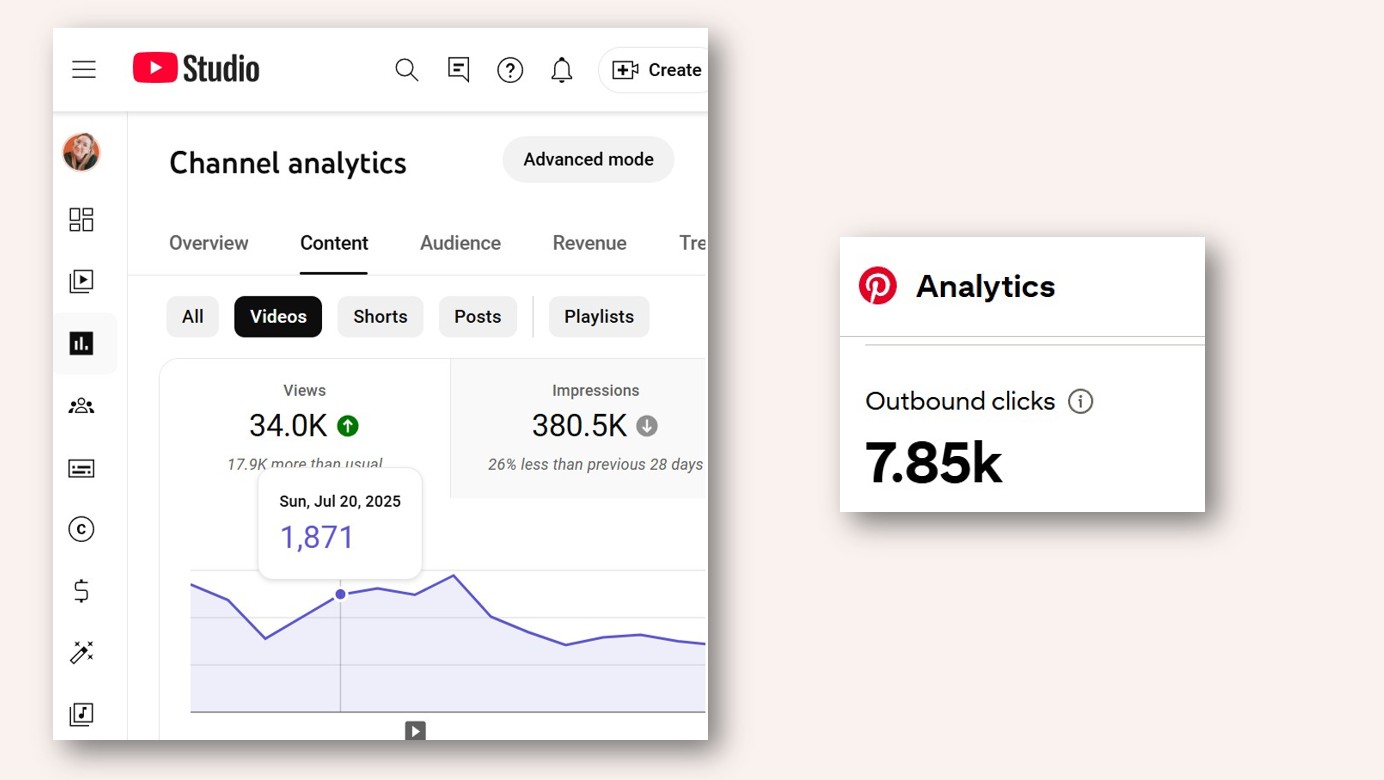Click the highlighted data point on chart

340,594
